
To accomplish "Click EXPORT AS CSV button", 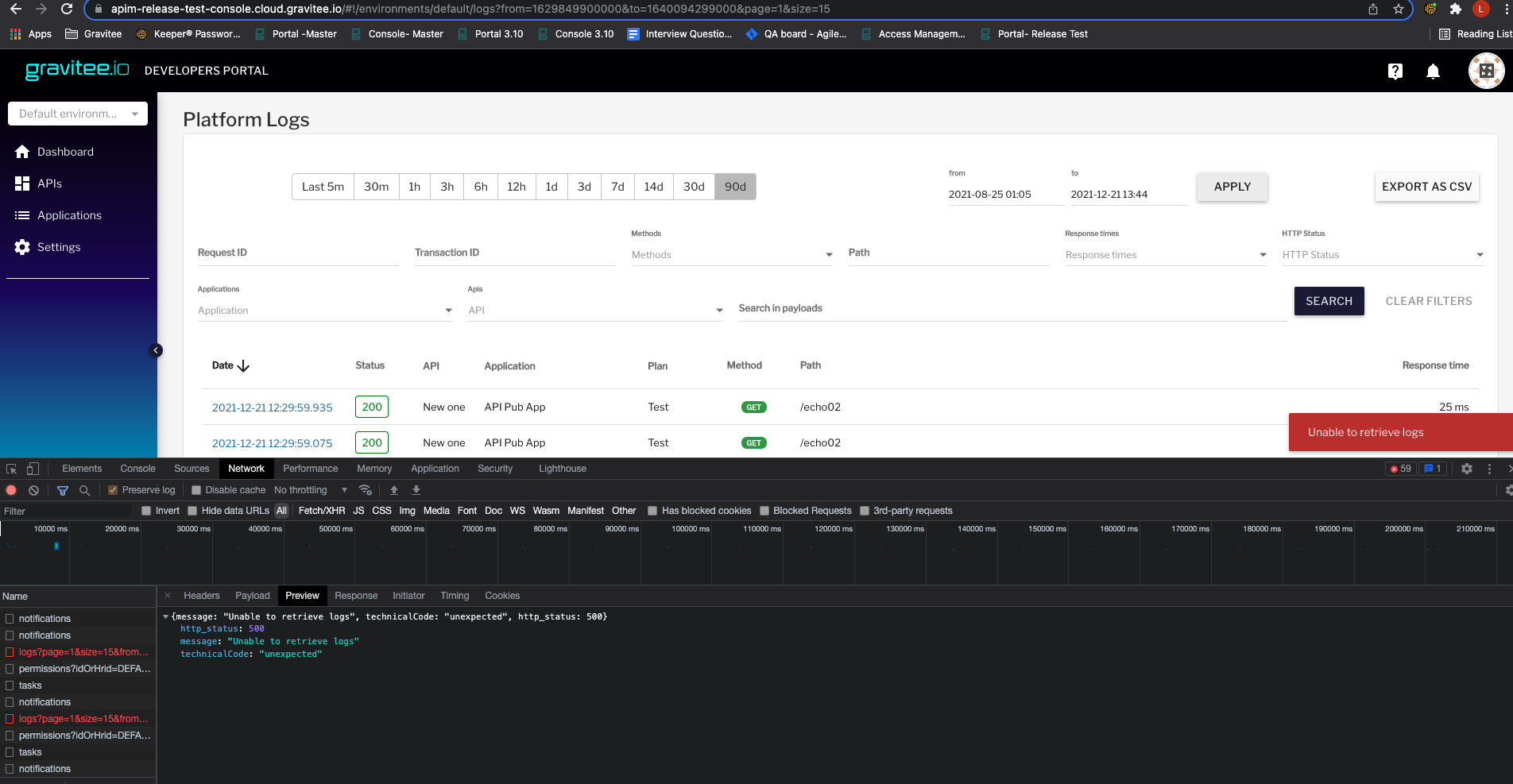I will [x=1426, y=187].
